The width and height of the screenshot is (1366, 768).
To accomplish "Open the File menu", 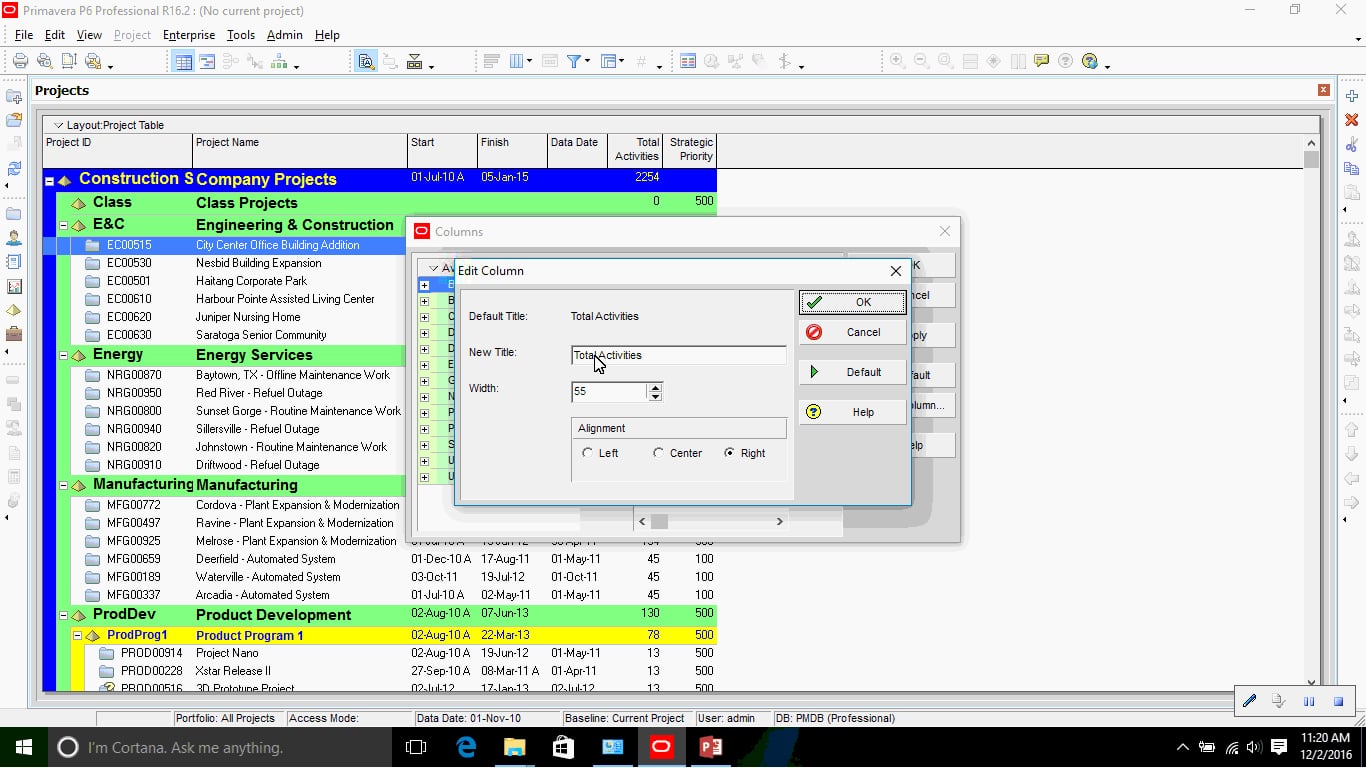I will point(24,35).
